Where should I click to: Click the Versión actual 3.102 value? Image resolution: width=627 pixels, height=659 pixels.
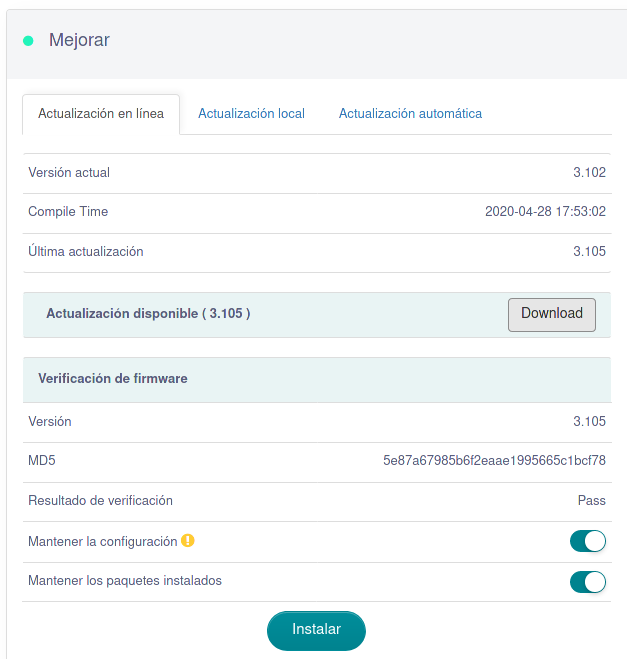pyautogui.click(x=589, y=173)
